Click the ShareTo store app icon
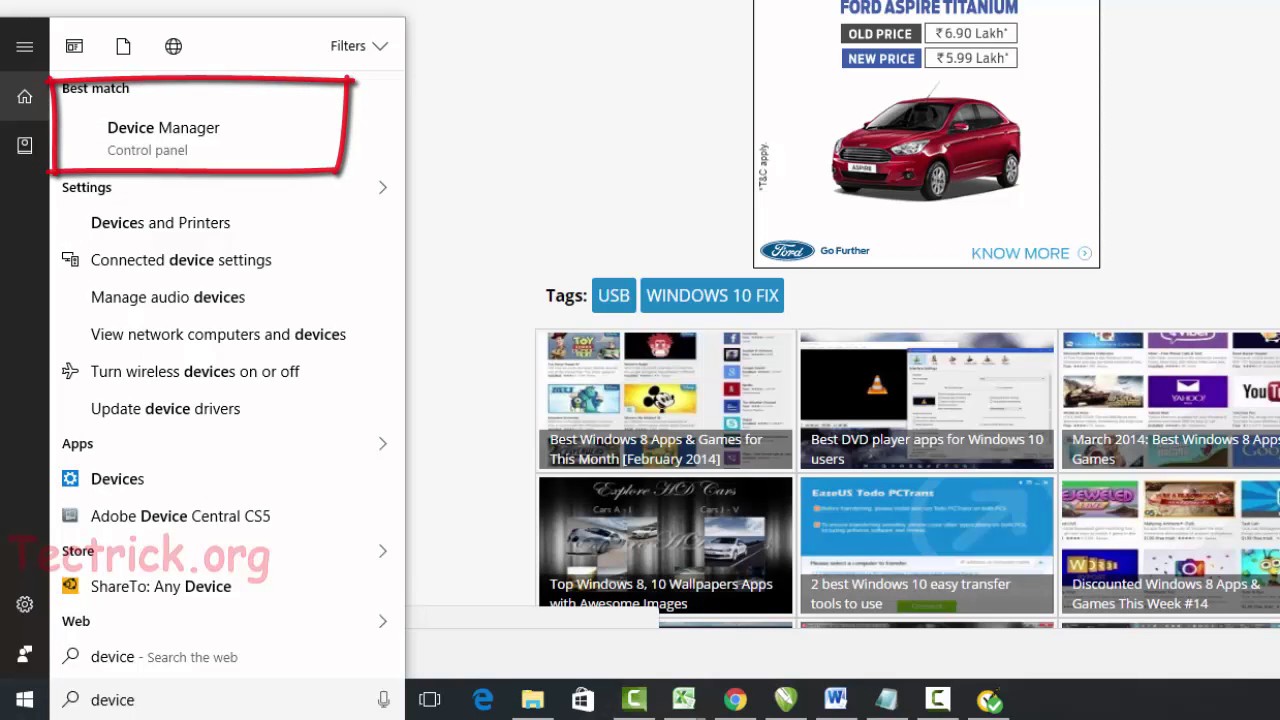Viewport: 1280px width, 720px height. (70, 586)
